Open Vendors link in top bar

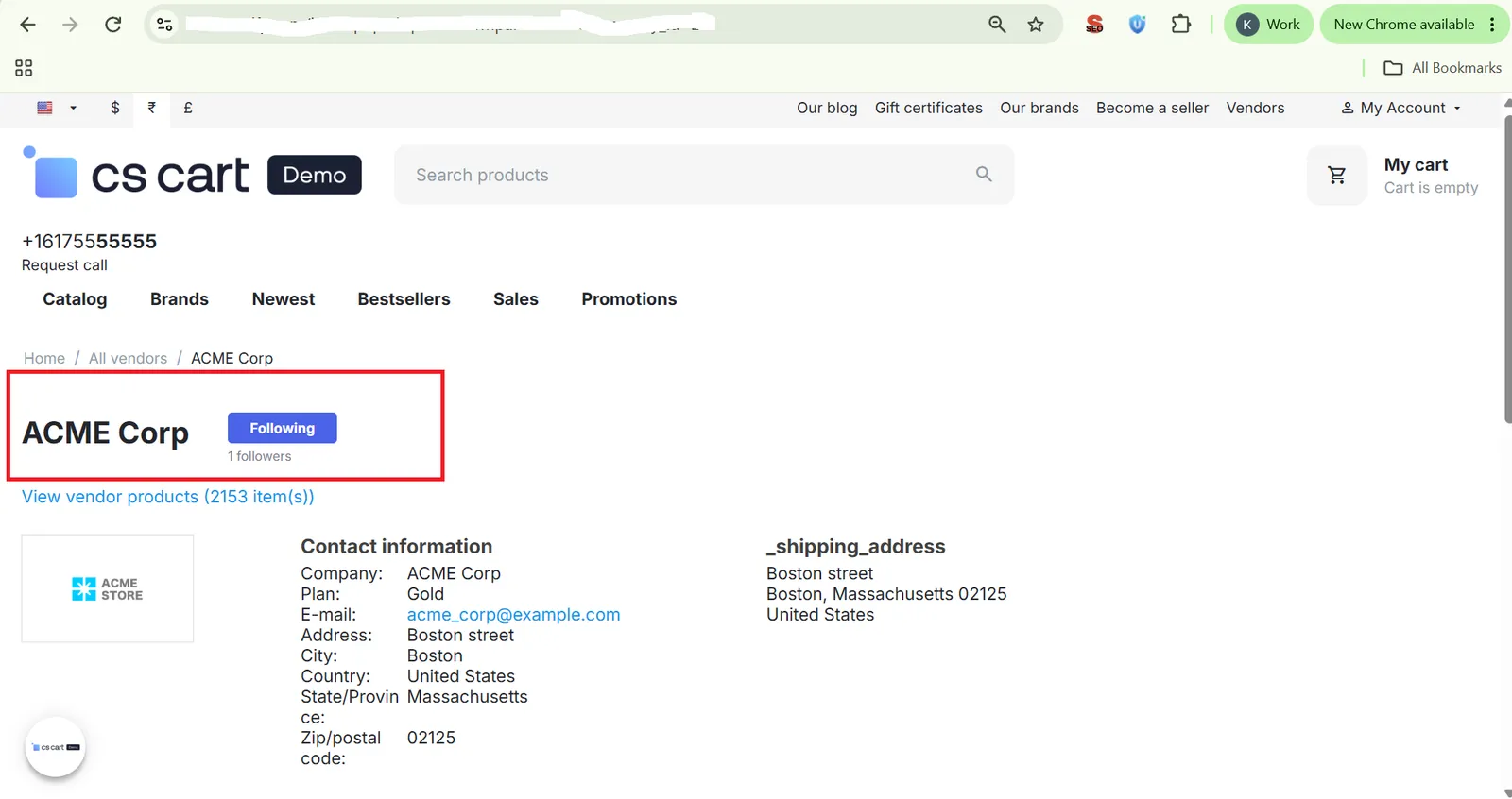pyautogui.click(x=1255, y=108)
